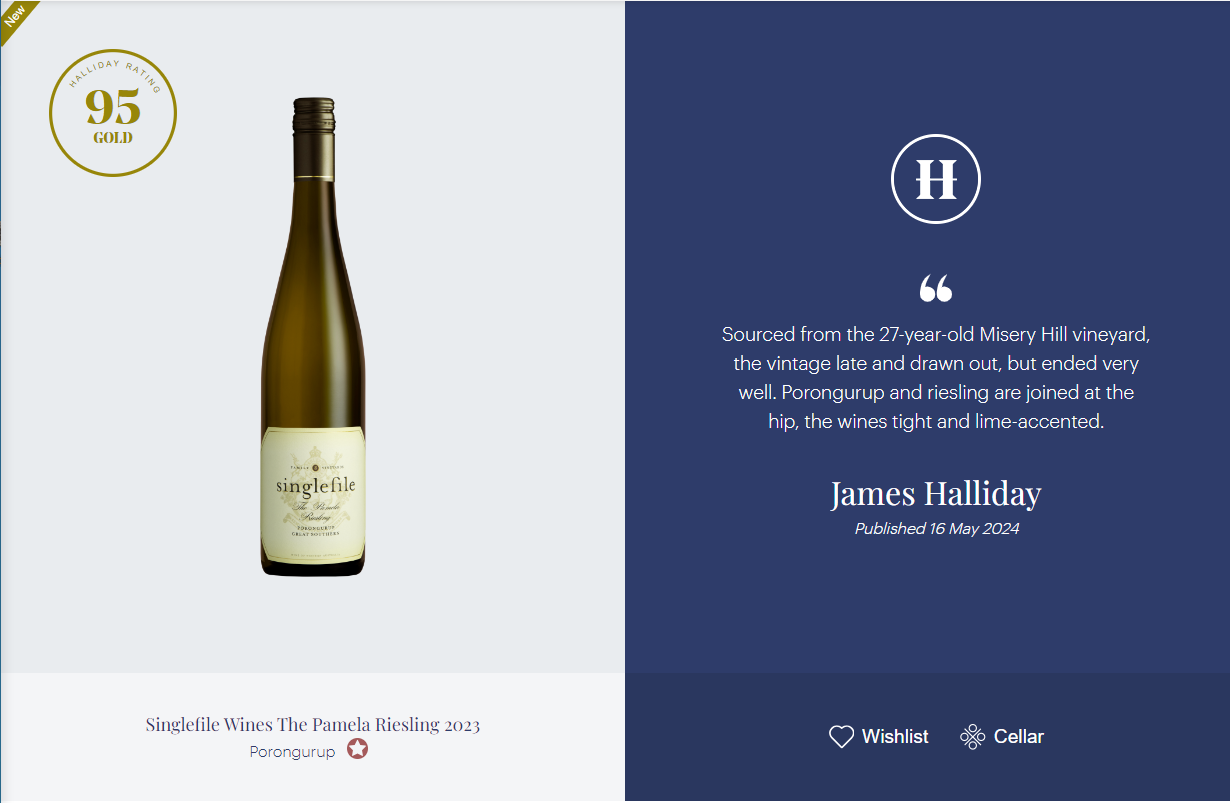Click the Cellar grape-cluster icon
This screenshot has height=803, width=1230.
972,737
